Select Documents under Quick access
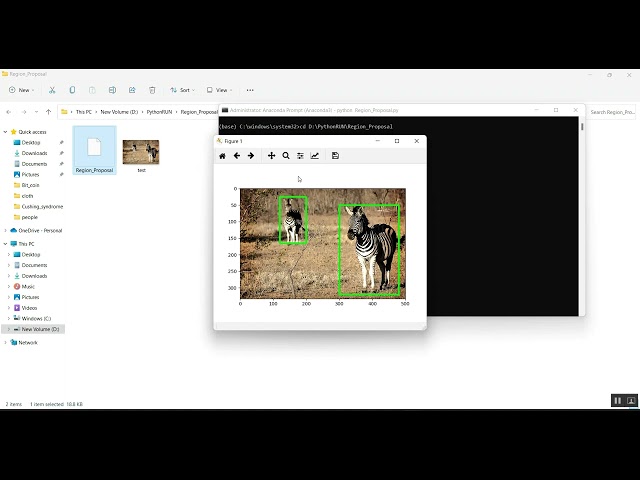Image resolution: width=640 pixels, height=480 pixels. [x=34, y=164]
